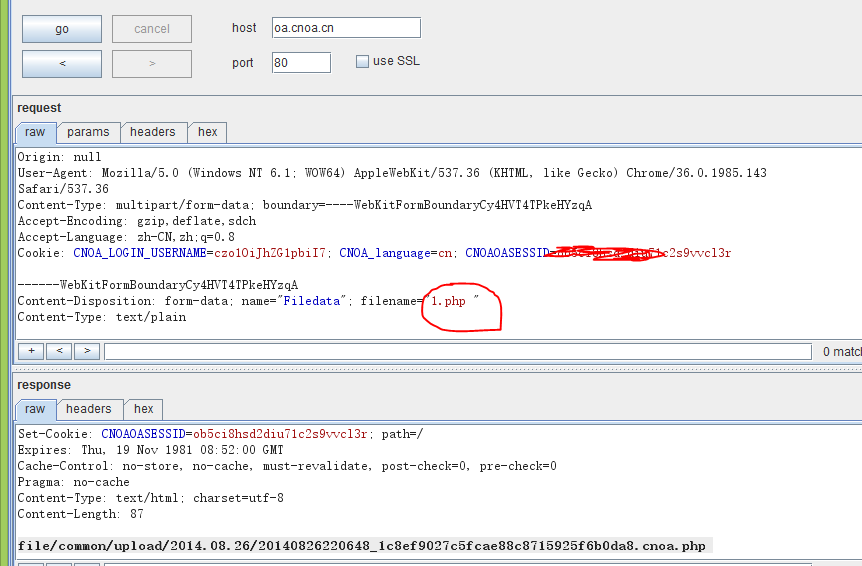Open the request headers tab
The image size is (862, 566).
[152, 132]
